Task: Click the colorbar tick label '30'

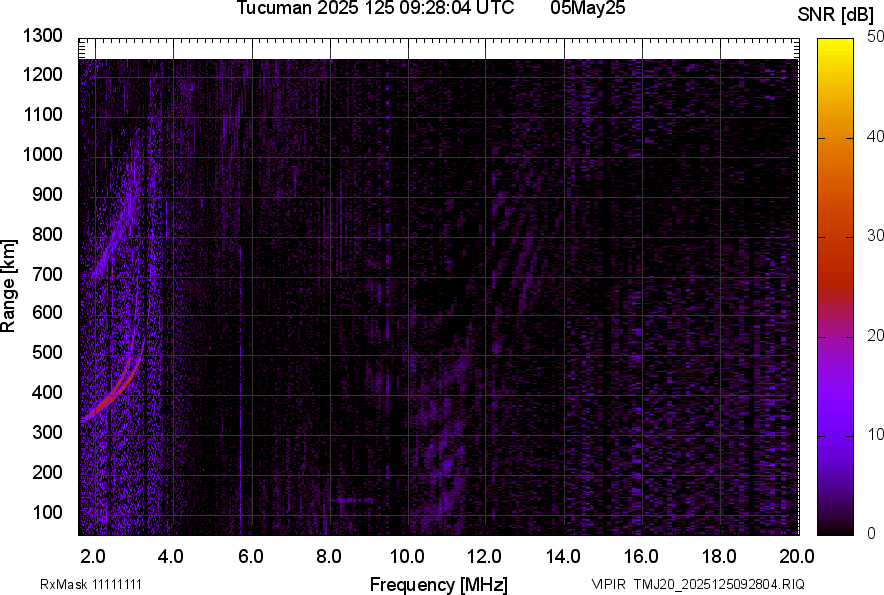Action: (876, 236)
